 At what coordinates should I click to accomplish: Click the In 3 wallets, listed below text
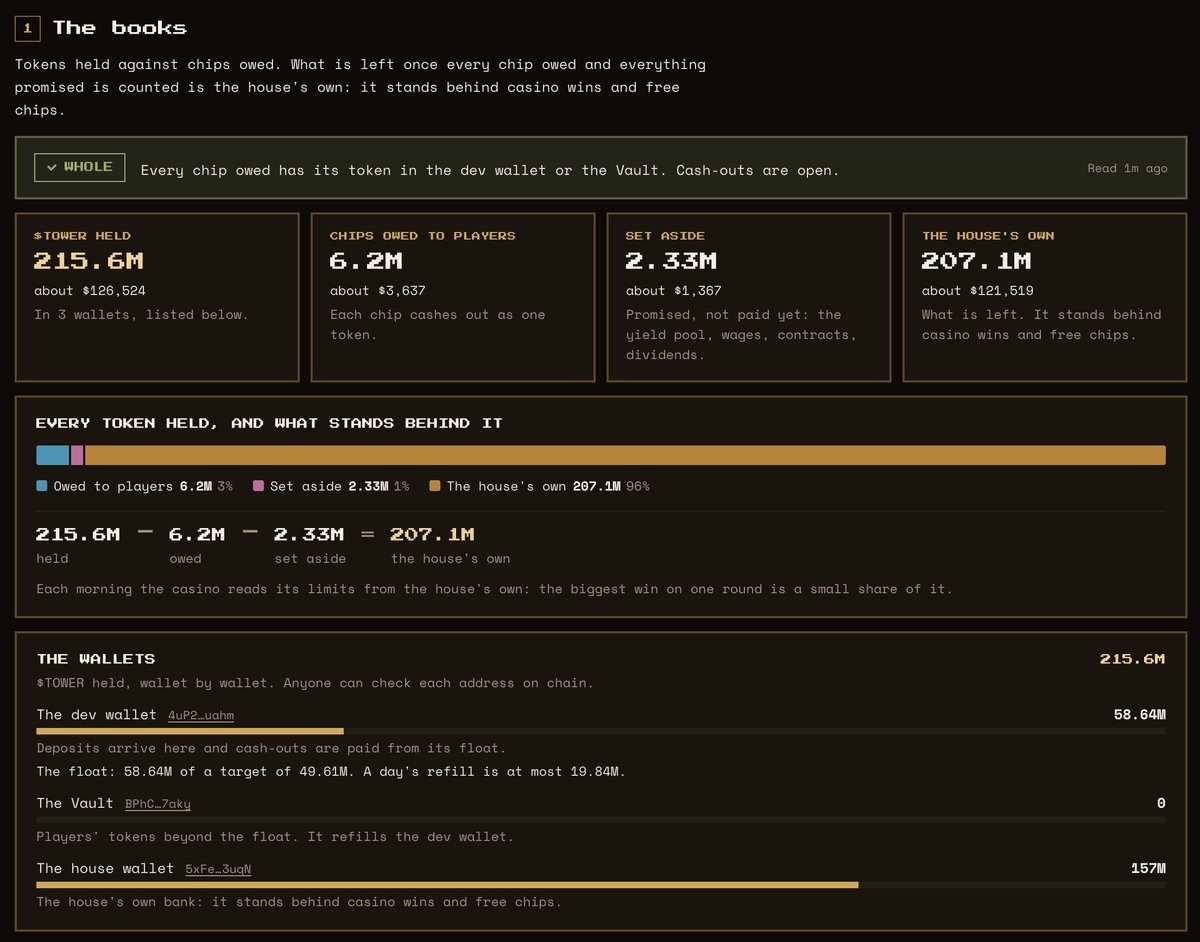coord(141,314)
